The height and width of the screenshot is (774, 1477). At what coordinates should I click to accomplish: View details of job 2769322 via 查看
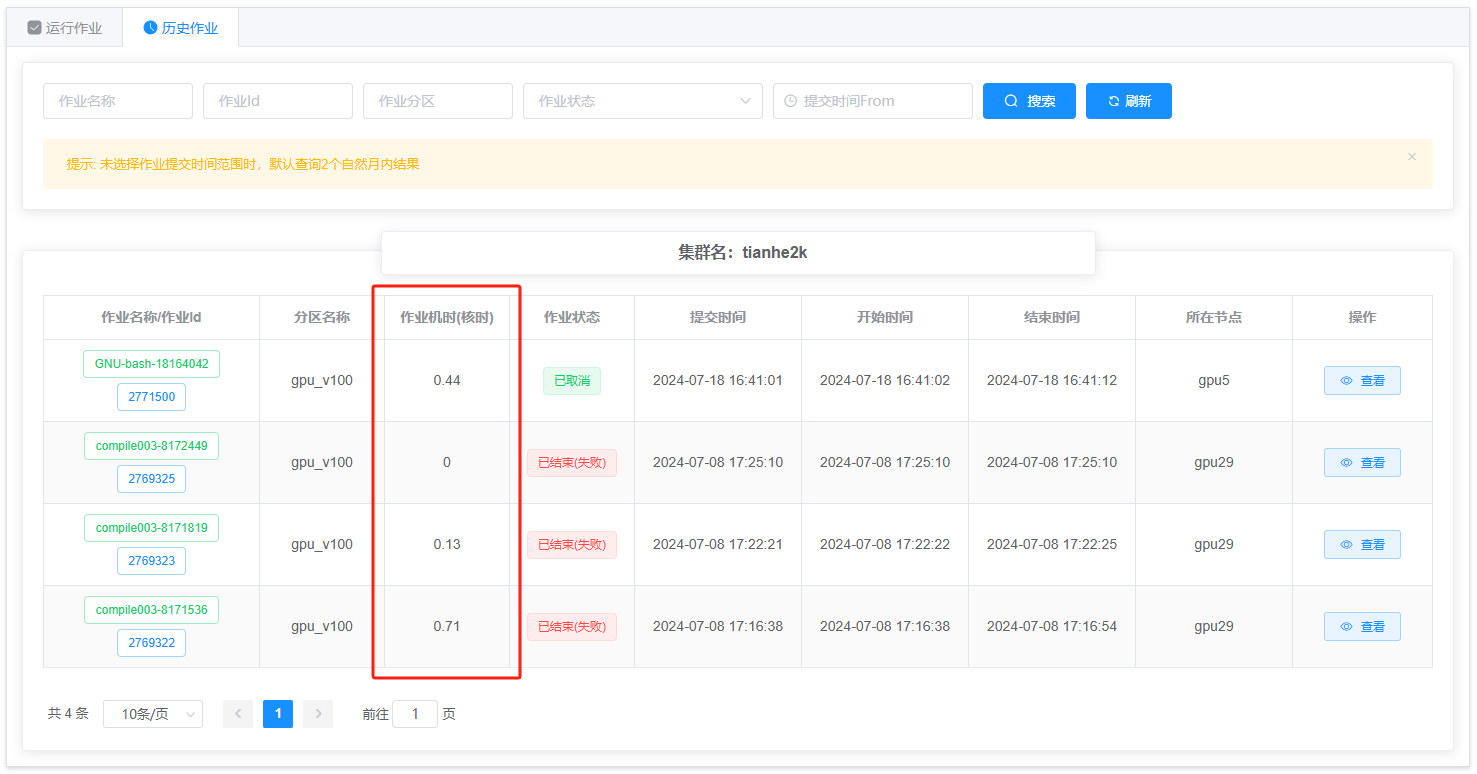[1362, 627]
